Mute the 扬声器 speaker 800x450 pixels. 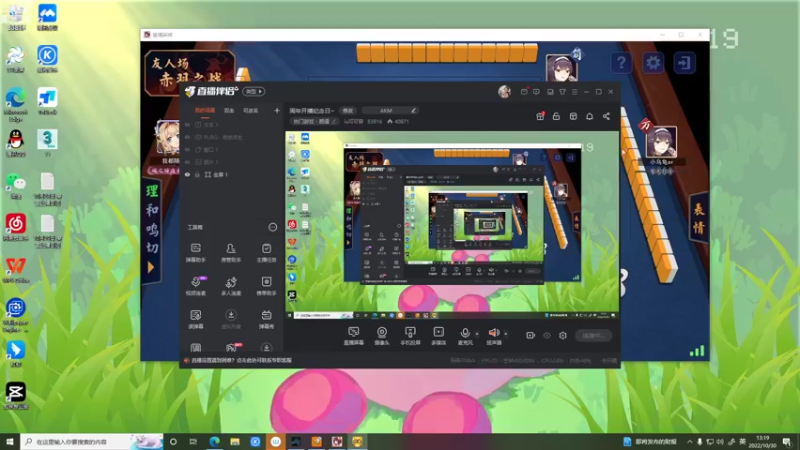(x=494, y=336)
